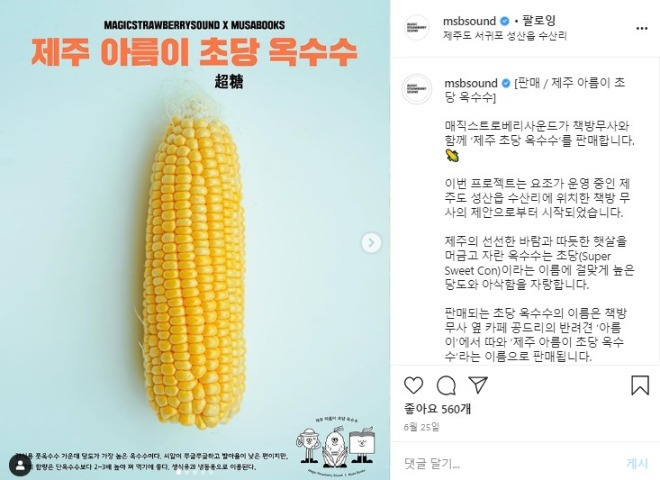Open msbsound avatar beside the caption
This screenshot has height=480, width=660.
417,89
